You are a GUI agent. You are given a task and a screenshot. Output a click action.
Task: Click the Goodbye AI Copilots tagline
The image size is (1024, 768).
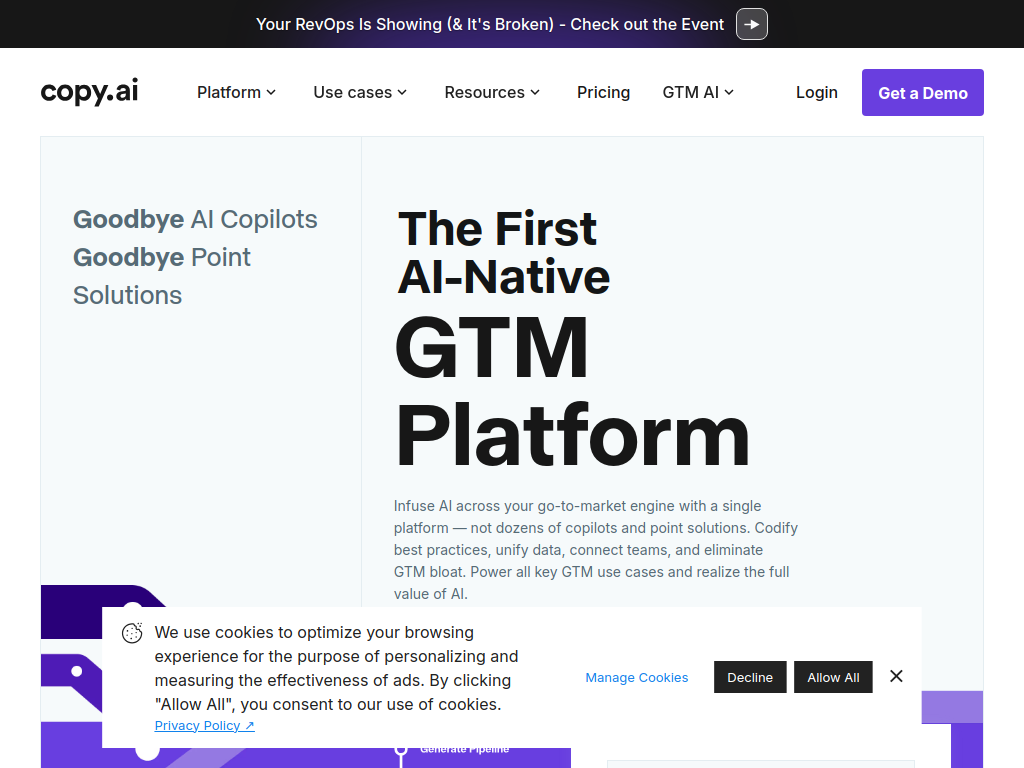(x=195, y=220)
